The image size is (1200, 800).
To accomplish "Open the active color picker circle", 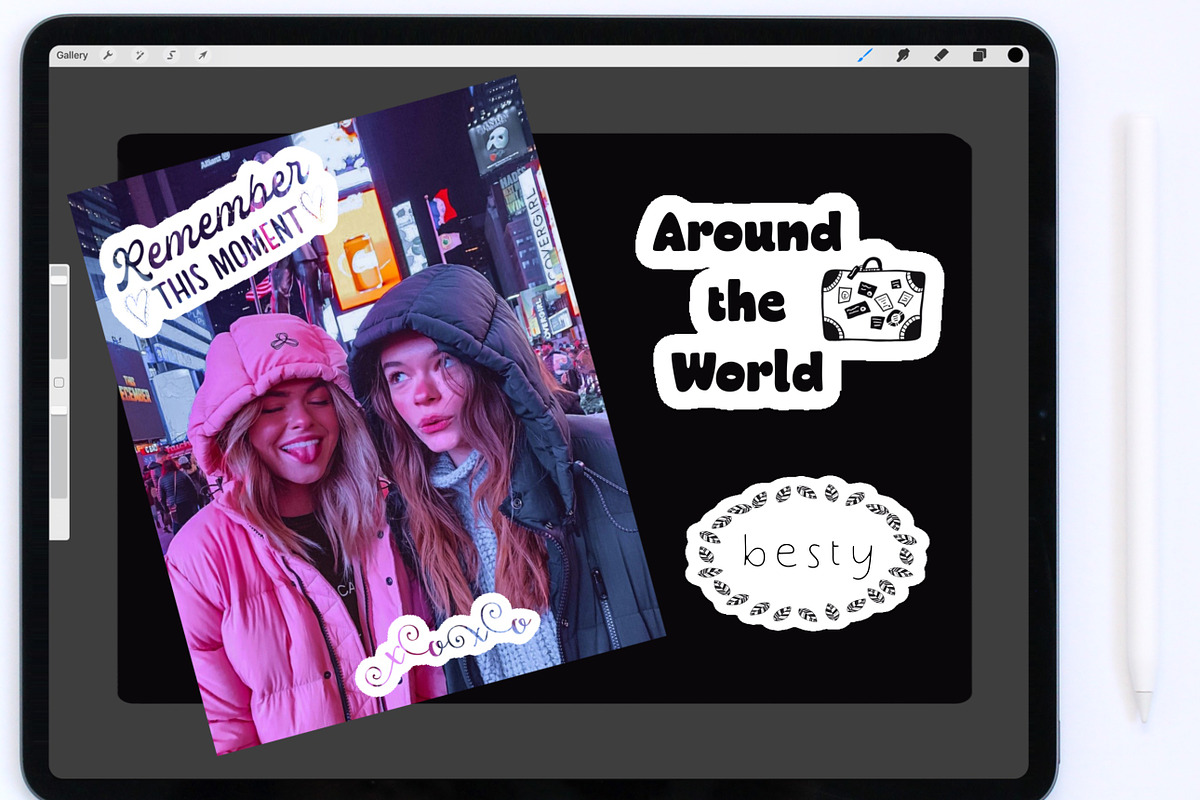I will point(1015,56).
